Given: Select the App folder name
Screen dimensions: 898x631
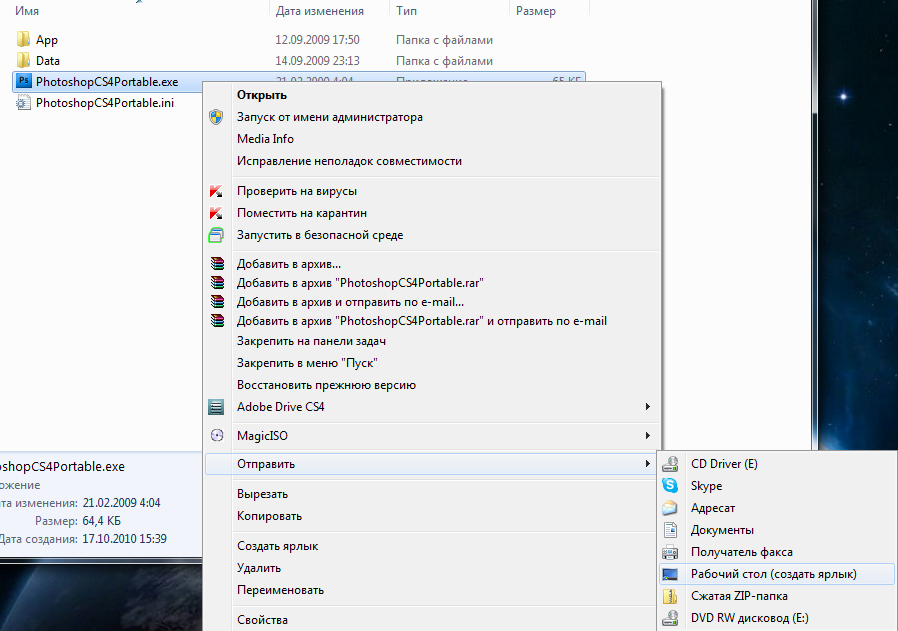Looking at the screenshot, I should click(47, 40).
